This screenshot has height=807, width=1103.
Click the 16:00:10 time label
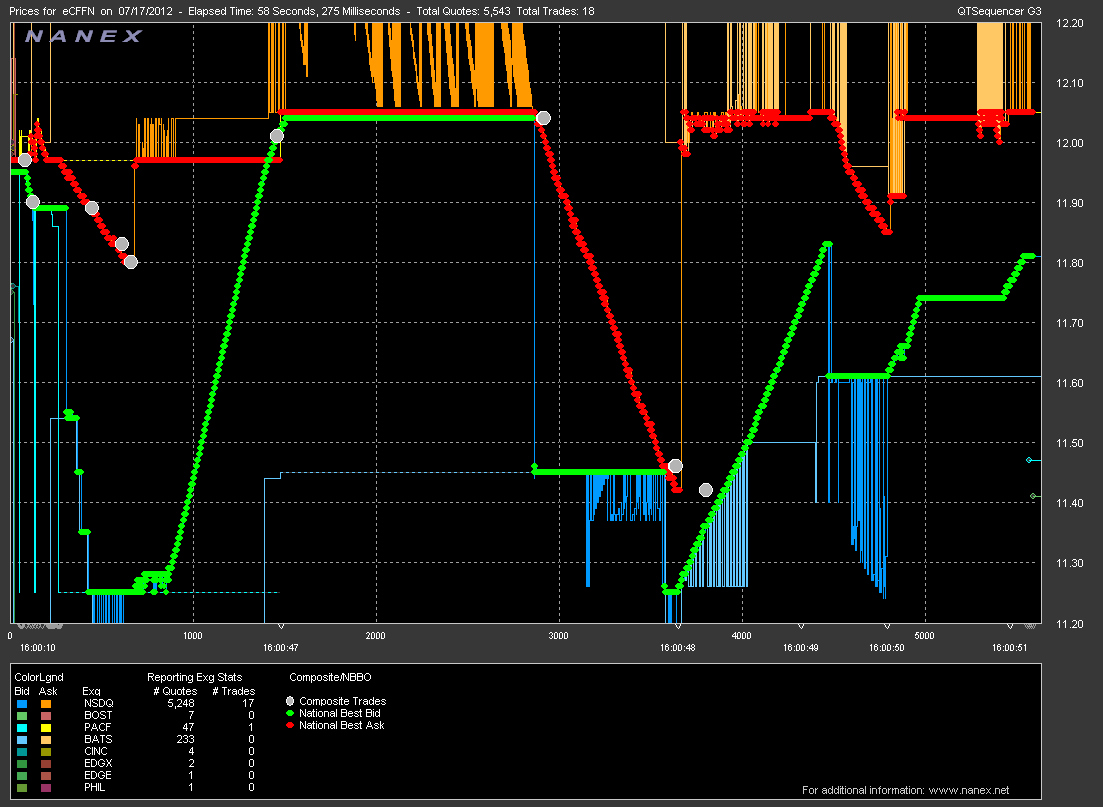(x=37, y=647)
